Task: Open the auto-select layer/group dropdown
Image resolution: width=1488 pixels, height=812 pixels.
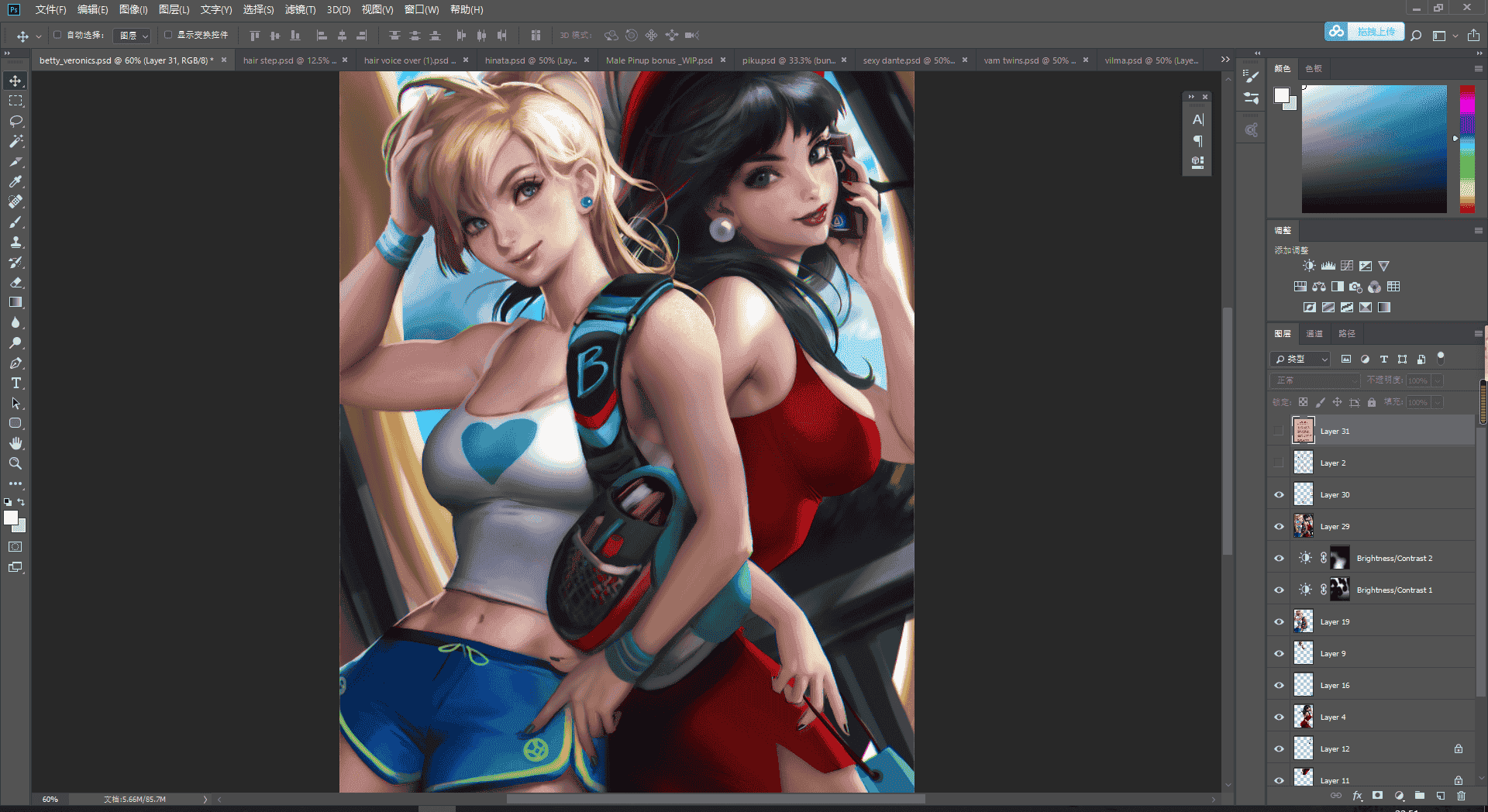Action: tap(132, 36)
